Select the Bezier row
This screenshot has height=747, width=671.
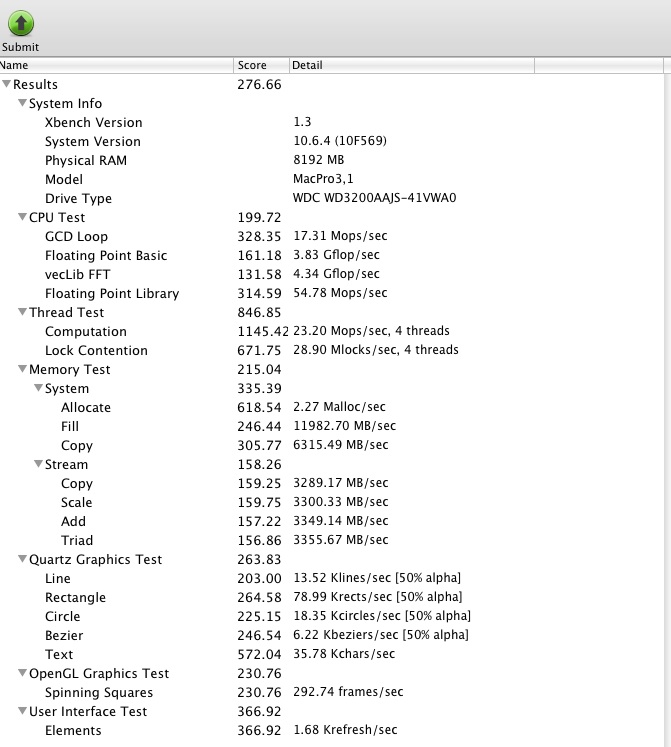(x=332, y=636)
